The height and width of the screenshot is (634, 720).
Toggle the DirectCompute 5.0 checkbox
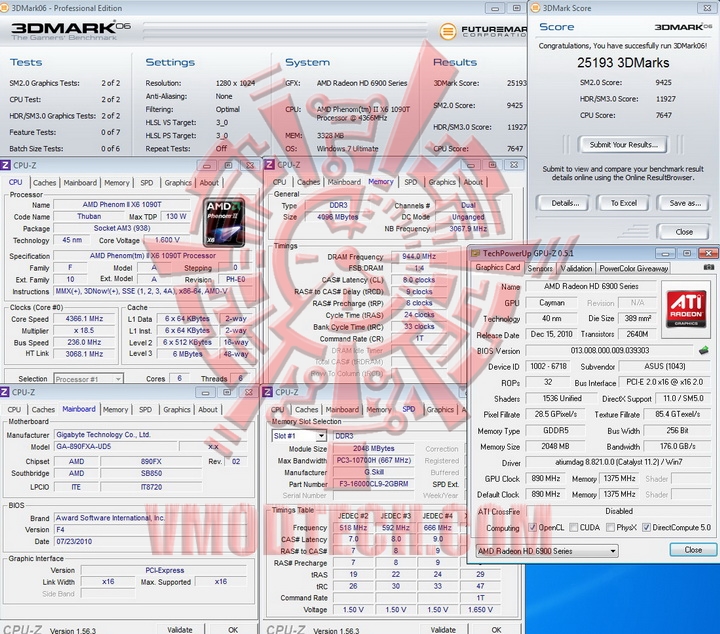(646, 527)
